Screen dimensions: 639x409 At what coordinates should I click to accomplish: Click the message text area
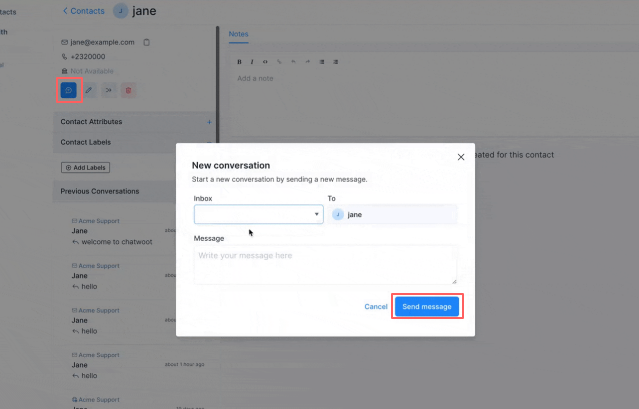click(325, 265)
